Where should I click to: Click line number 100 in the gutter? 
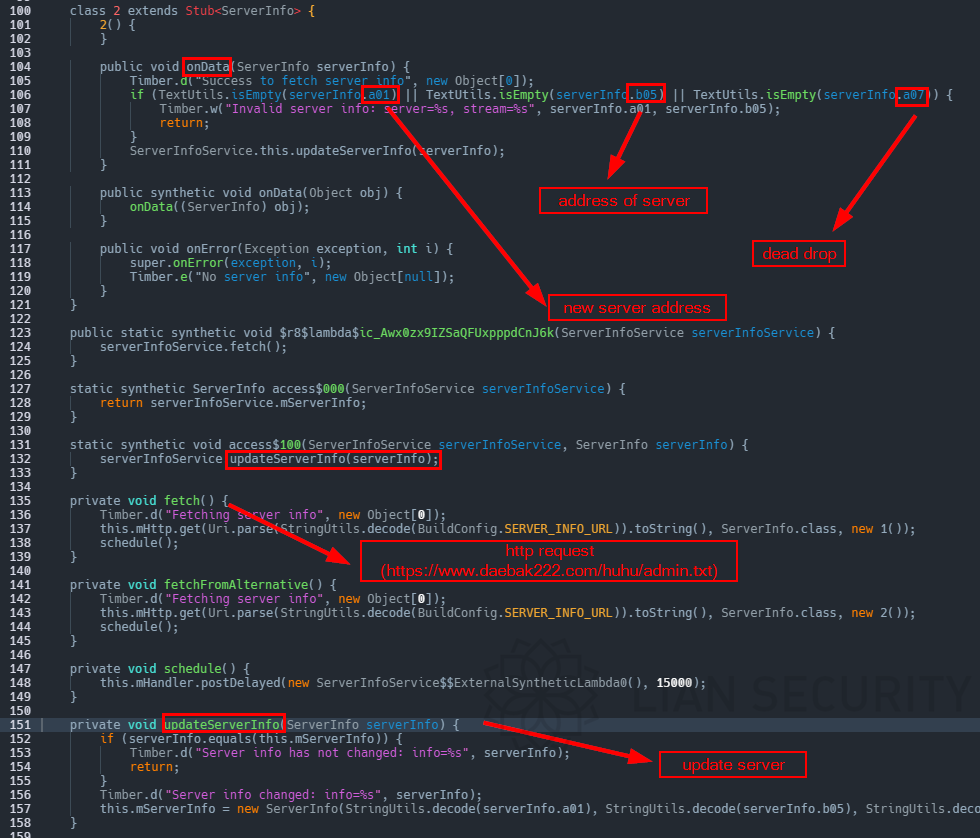20,11
